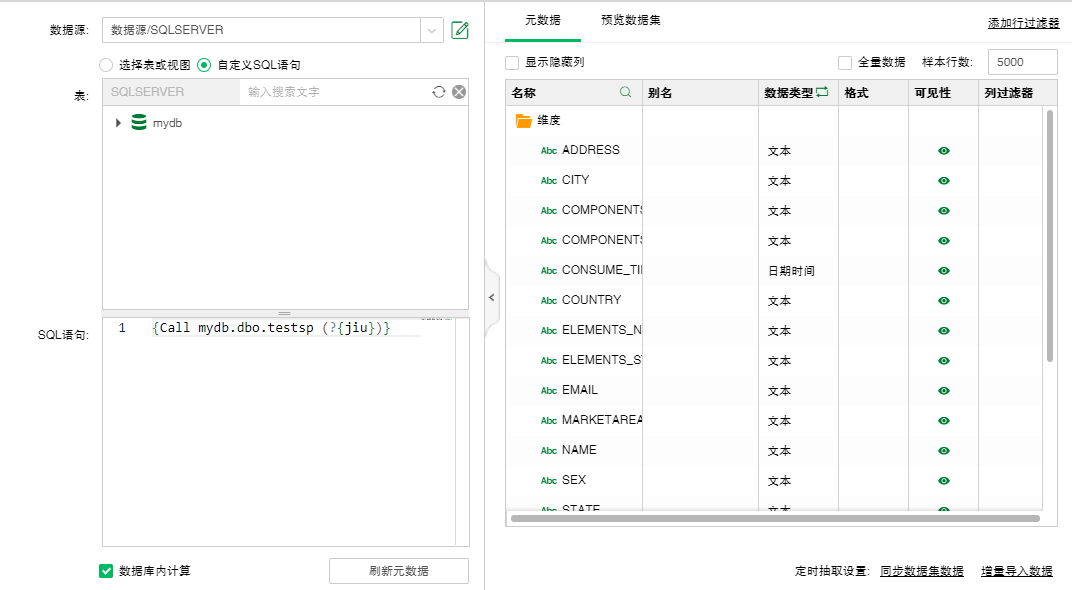1072x590 pixels.
Task: Uncheck the 数据库内计算 checkbox
Action: click(106, 571)
